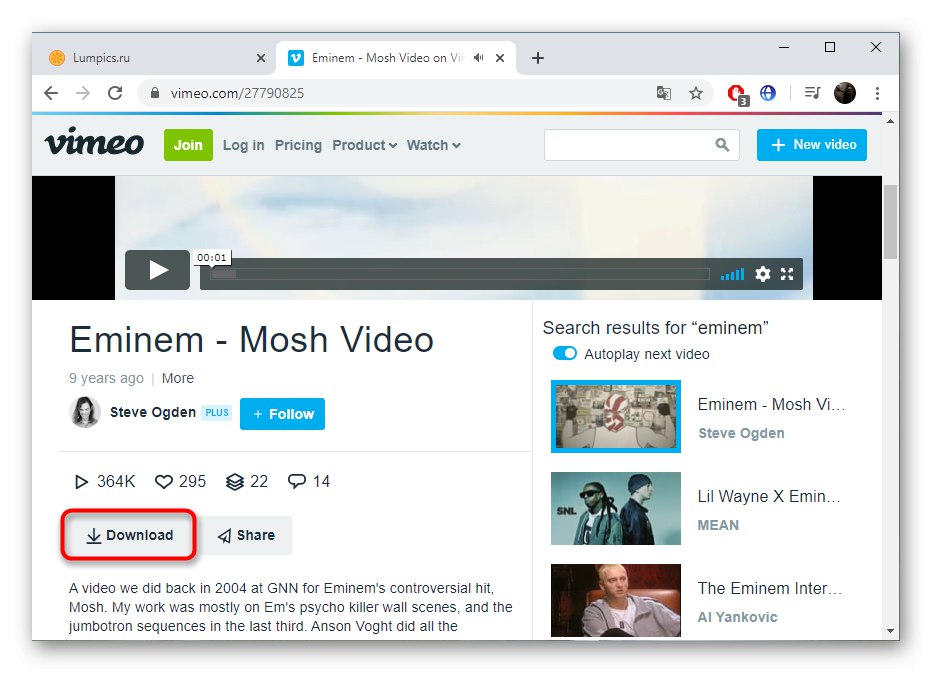Go forward in browser history

tap(83, 93)
